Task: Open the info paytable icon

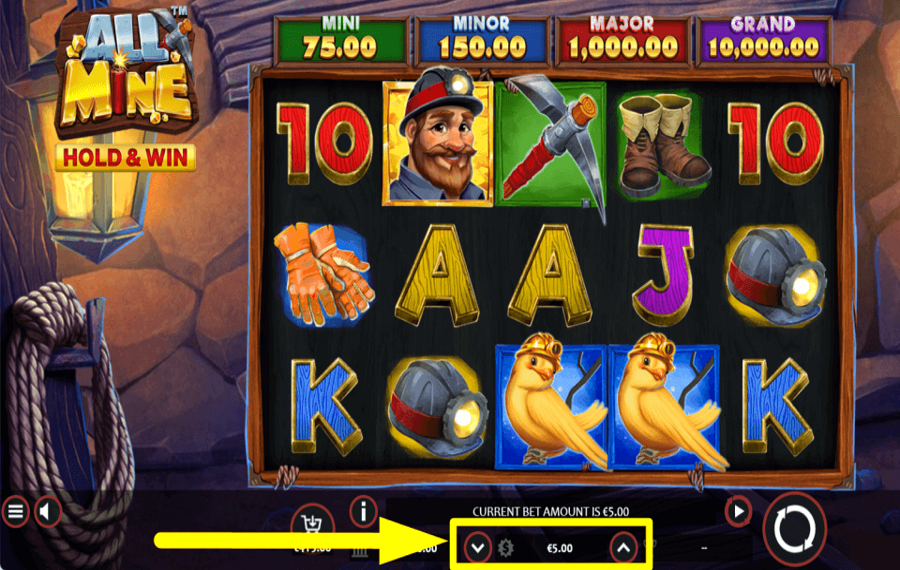Action: [x=363, y=511]
